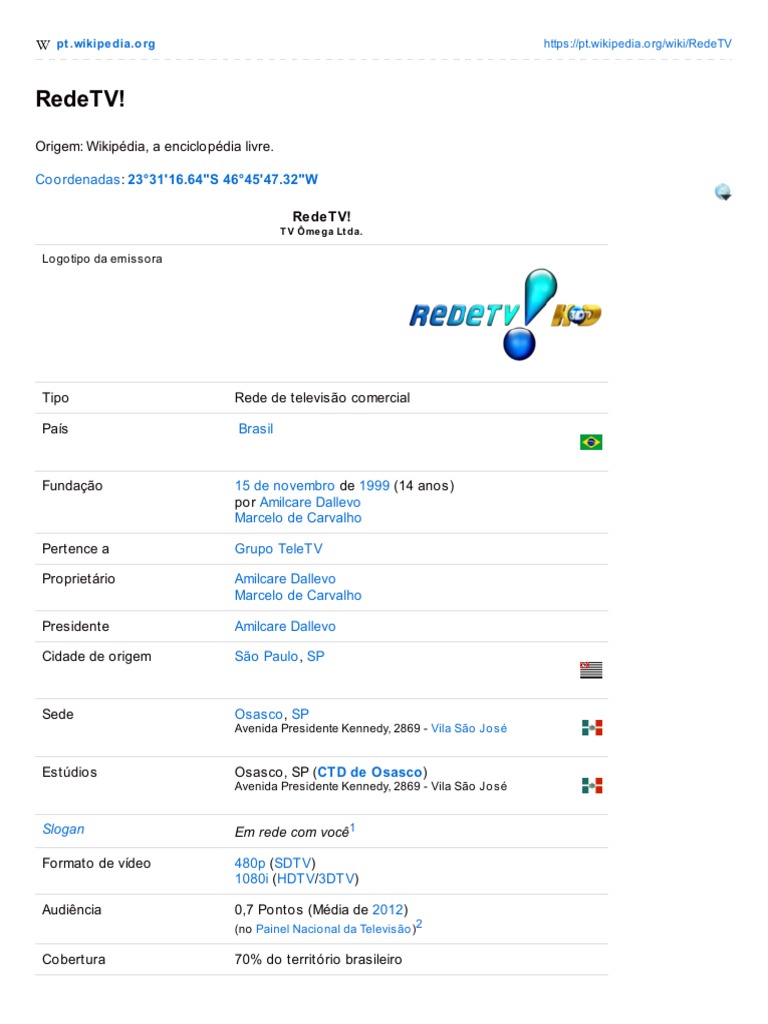
Task: Open the 15 de novembro link
Action: tap(285, 486)
